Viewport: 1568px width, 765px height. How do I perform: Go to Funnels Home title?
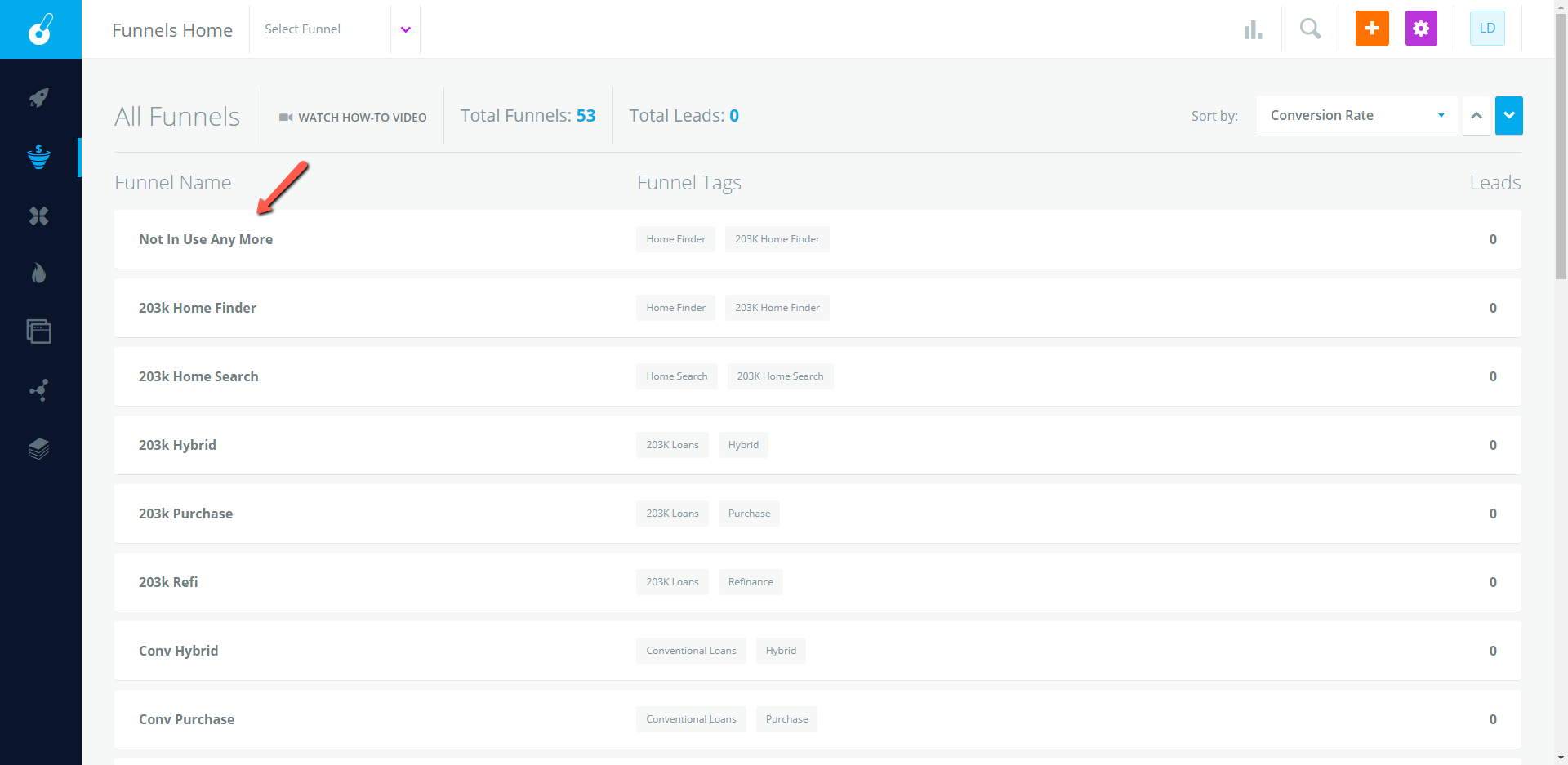(x=172, y=30)
